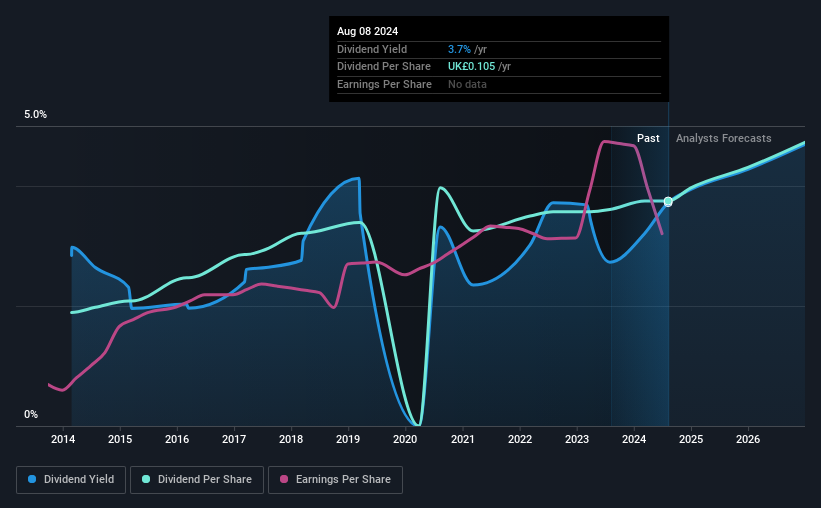This screenshot has width=821, height=508.
Task: Click the teal Dividend Per Share legend dot
Action: point(146,479)
